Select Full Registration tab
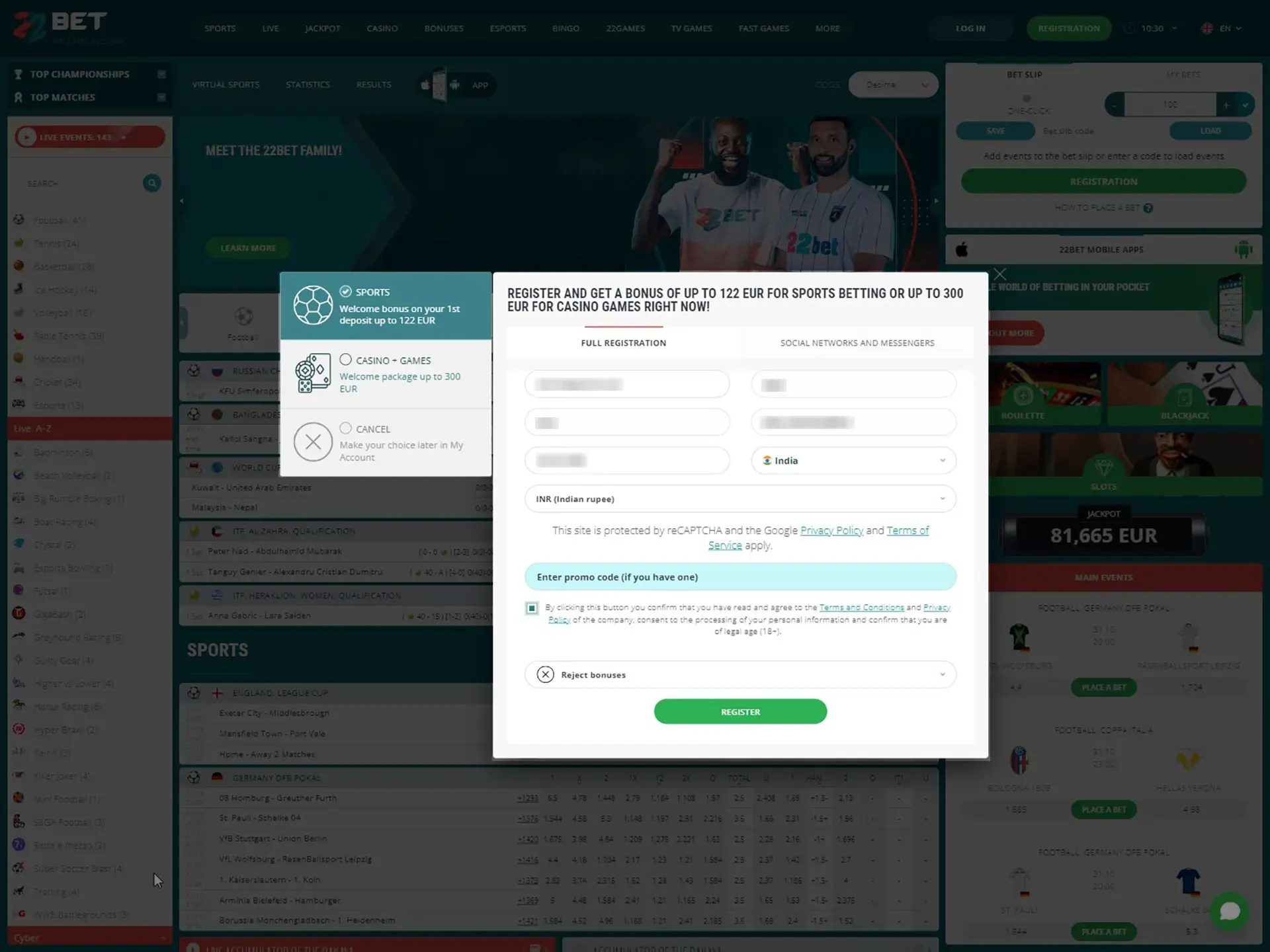This screenshot has width=1270, height=952. click(x=623, y=343)
